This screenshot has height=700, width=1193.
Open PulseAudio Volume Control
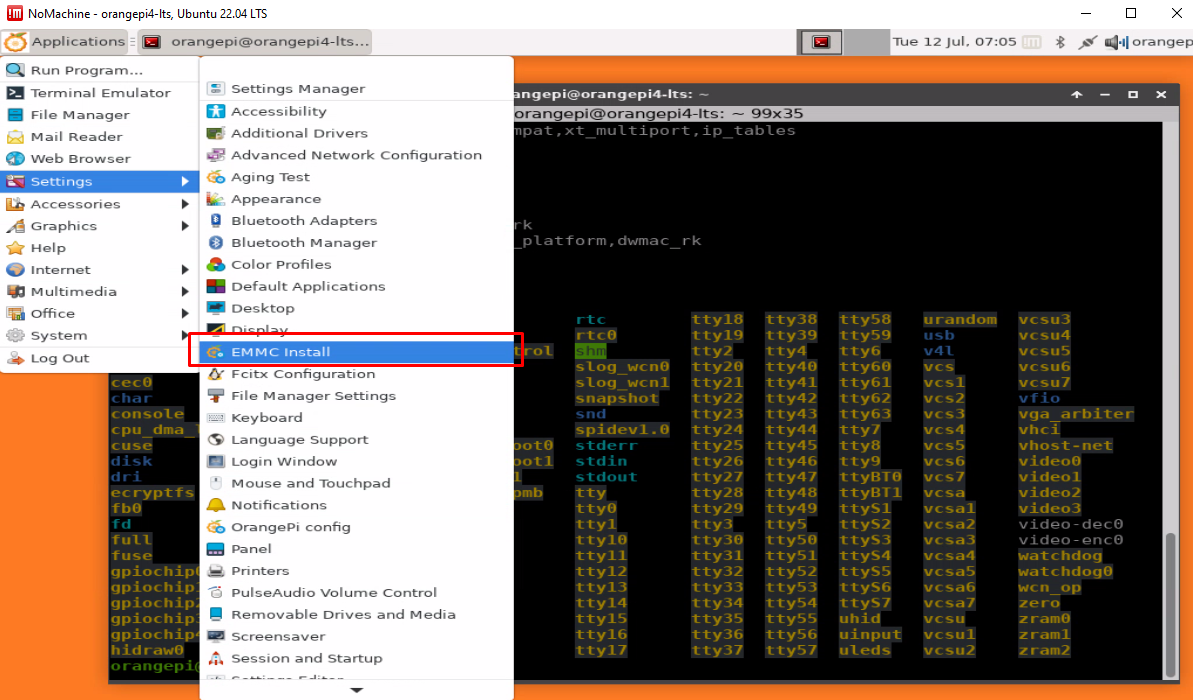(x=356, y=593)
